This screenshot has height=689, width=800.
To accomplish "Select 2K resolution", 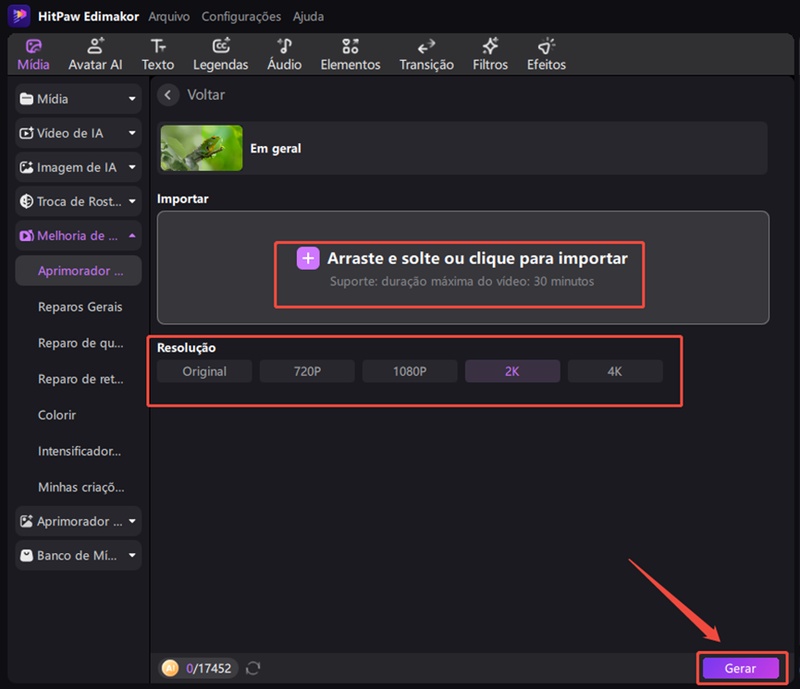I will tap(512, 371).
